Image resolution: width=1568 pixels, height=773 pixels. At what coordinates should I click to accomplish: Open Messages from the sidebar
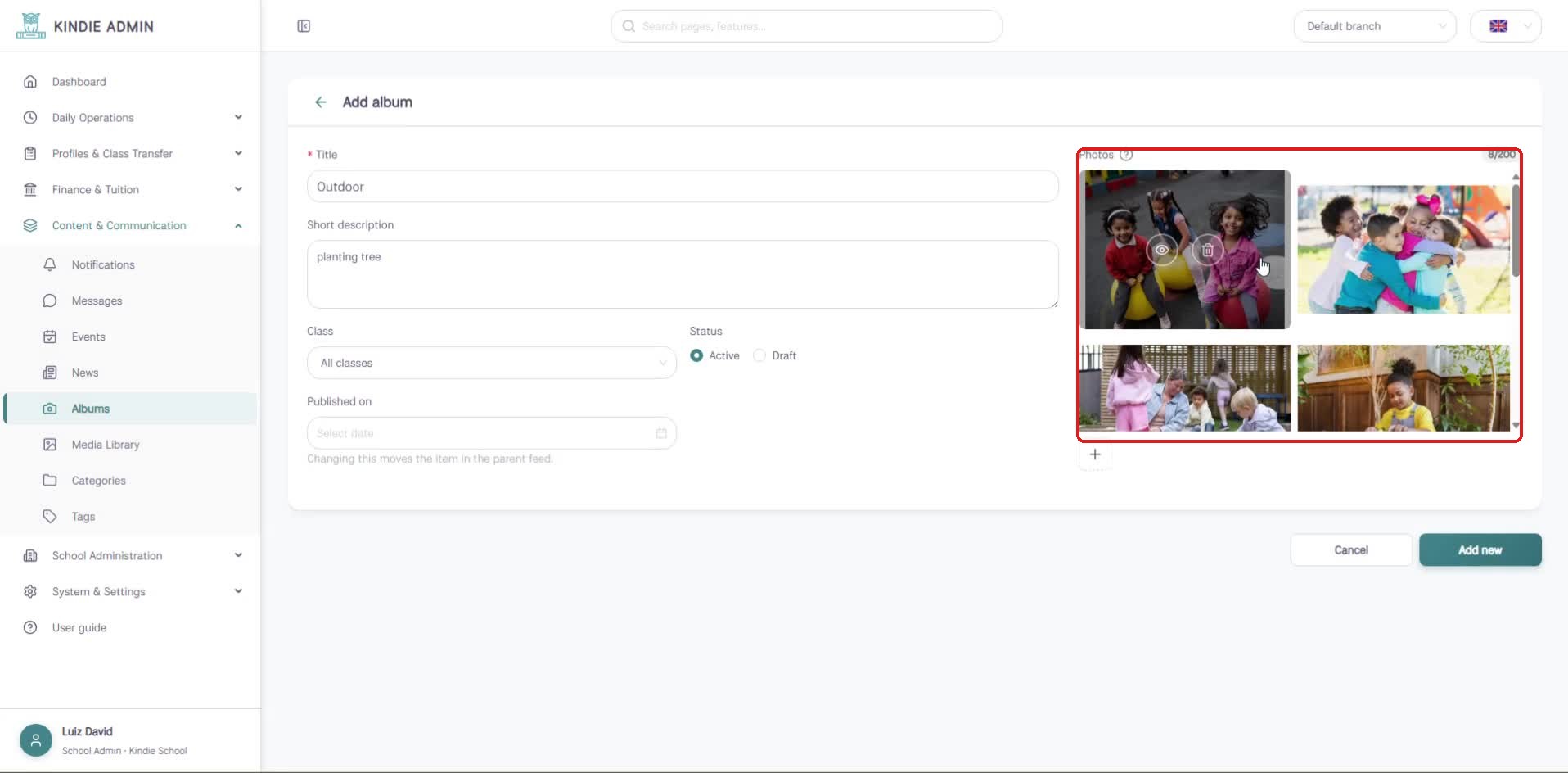click(x=97, y=301)
